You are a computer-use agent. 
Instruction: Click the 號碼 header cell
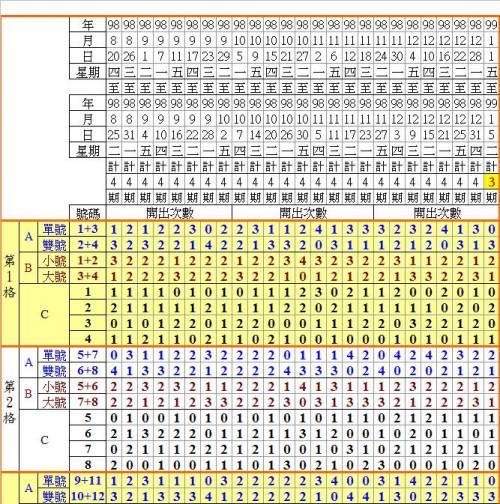click(x=88, y=213)
